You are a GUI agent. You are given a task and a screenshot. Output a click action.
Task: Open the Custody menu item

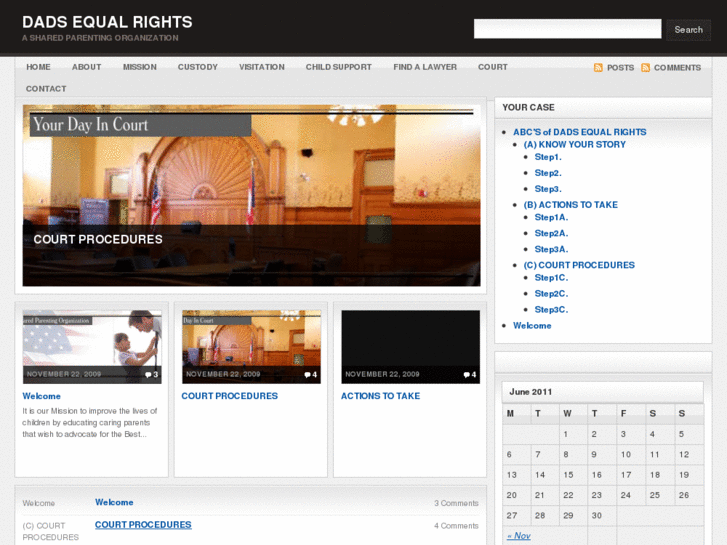(x=198, y=67)
